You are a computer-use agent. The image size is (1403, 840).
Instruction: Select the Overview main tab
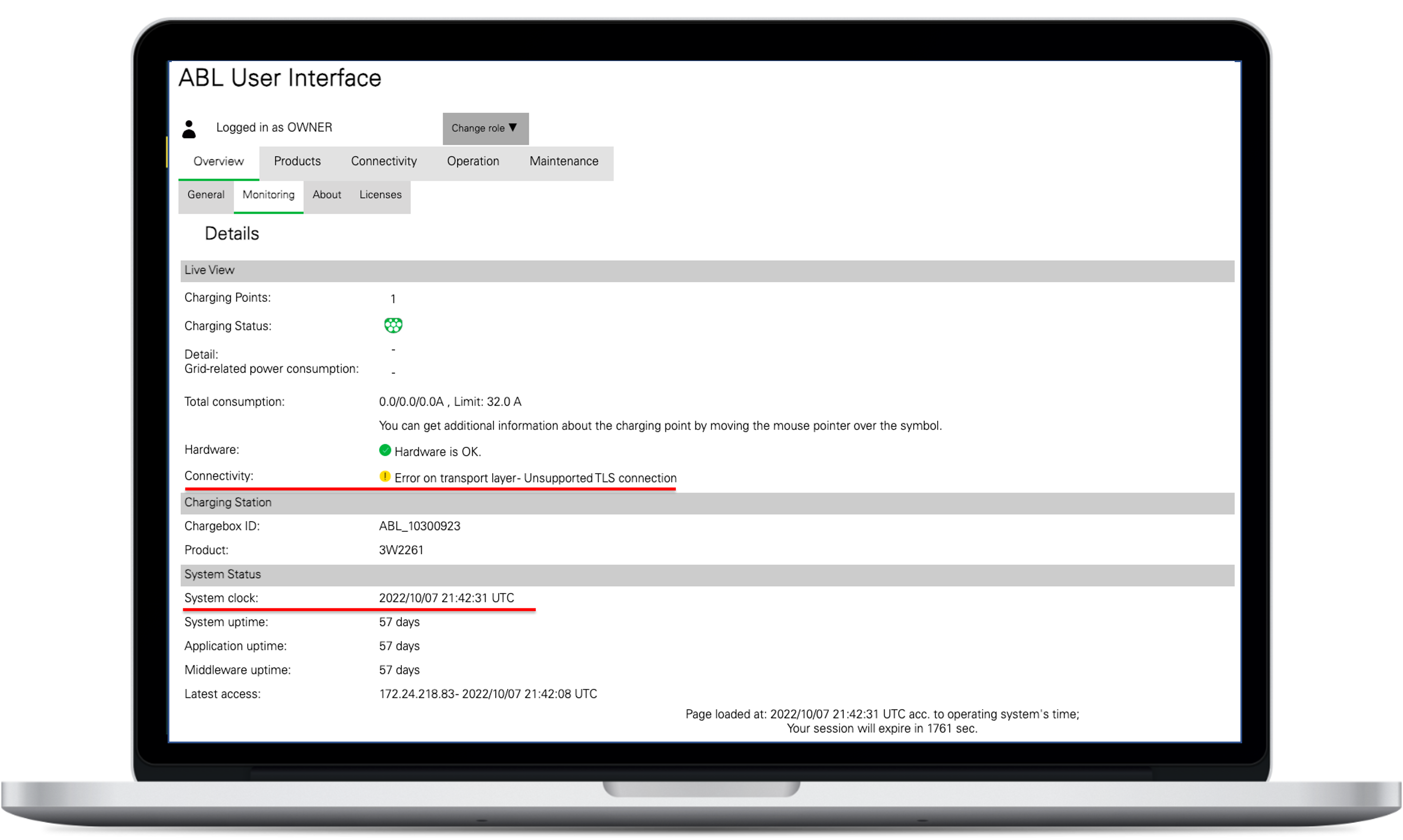pos(219,161)
